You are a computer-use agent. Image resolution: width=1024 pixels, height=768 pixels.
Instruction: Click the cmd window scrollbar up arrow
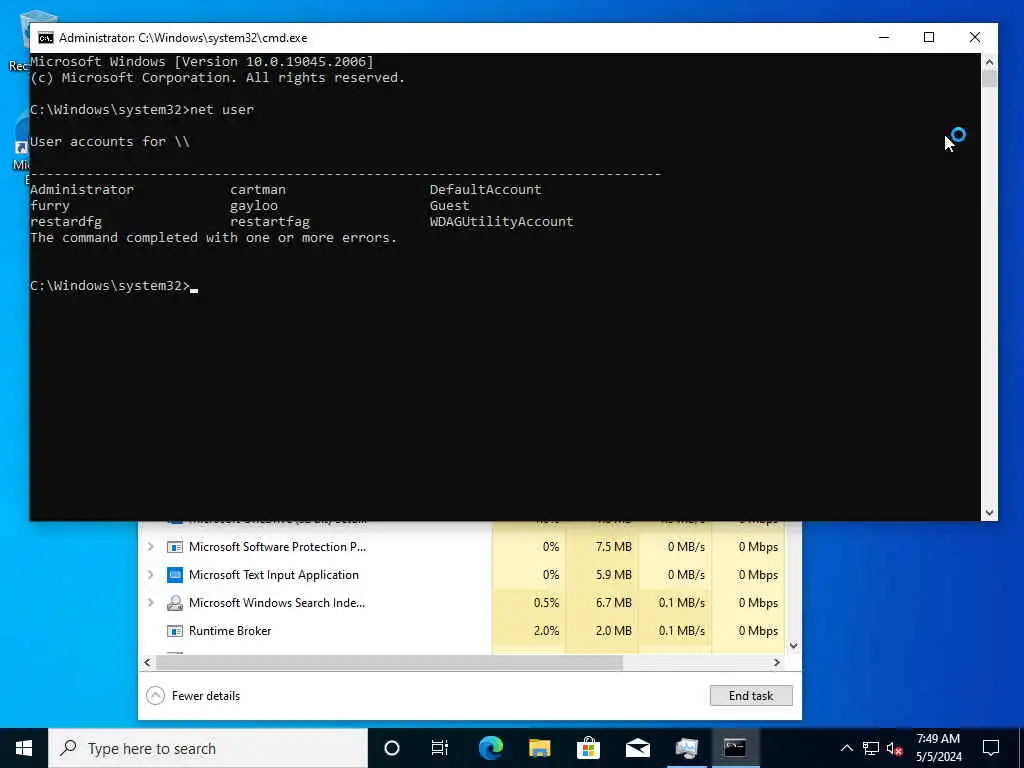[x=989, y=61]
